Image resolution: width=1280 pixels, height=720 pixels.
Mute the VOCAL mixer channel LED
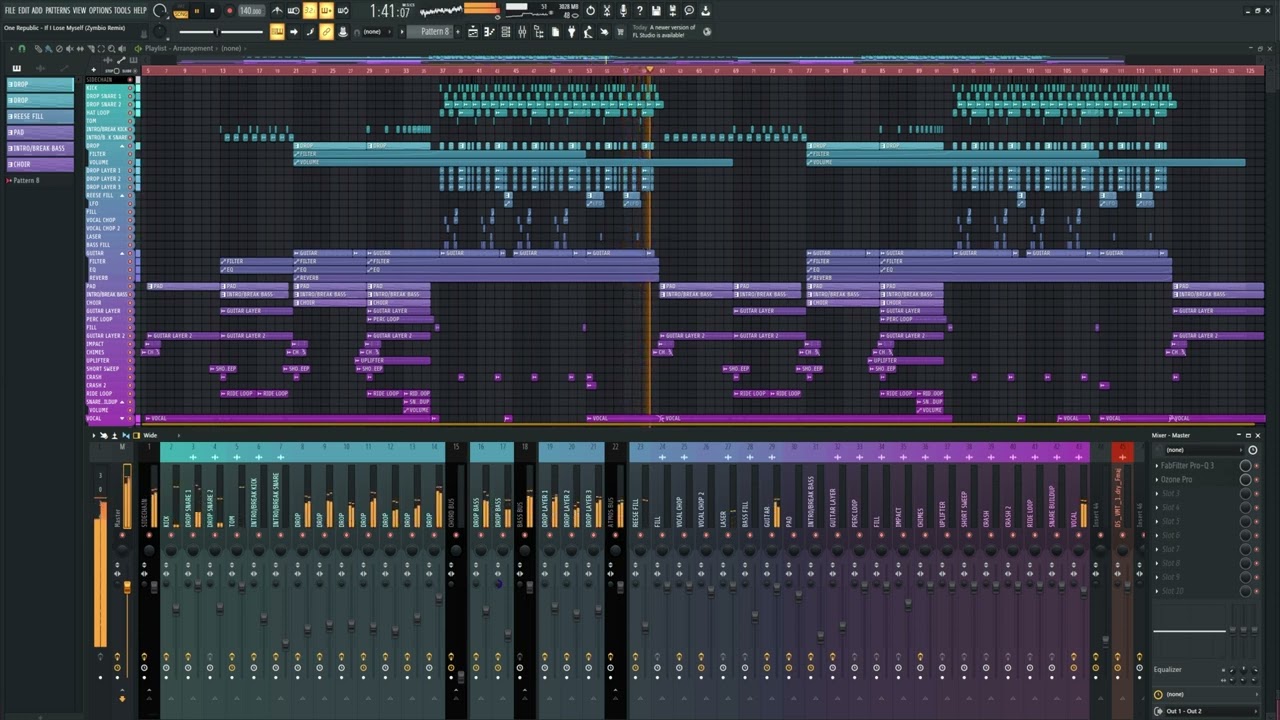pyautogui.click(x=1078, y=535)
